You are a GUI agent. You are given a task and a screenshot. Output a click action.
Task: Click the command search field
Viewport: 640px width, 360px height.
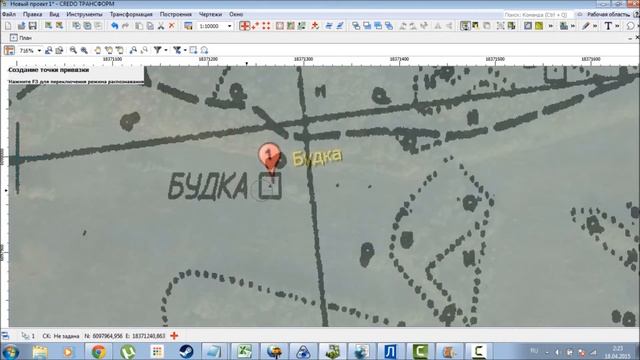tap(536, 14)
